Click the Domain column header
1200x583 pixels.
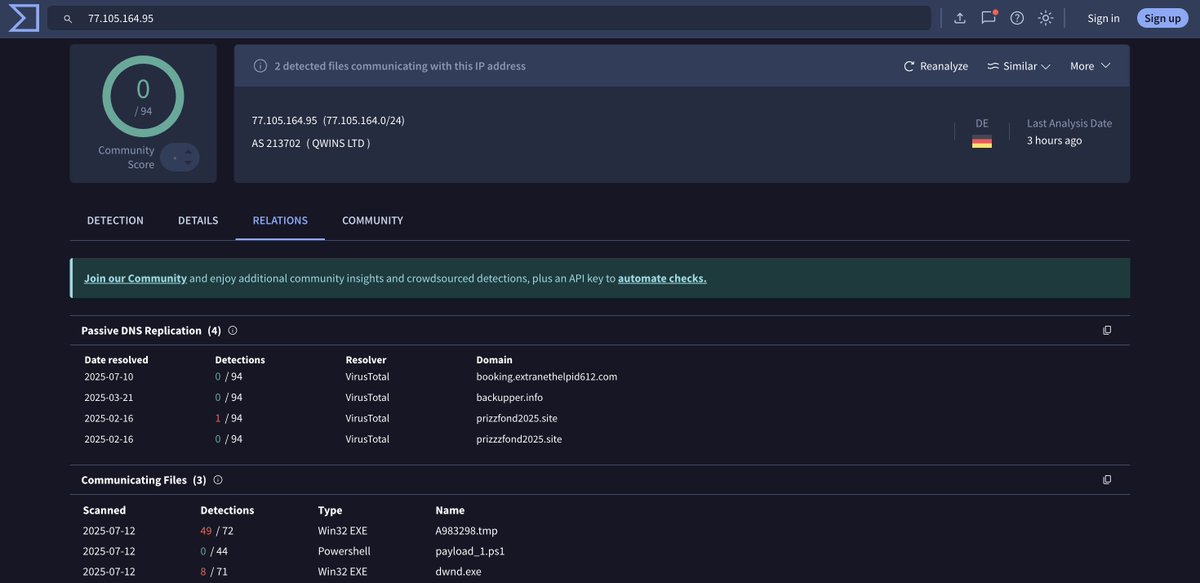pyautogui.click(x=494, y=360)
